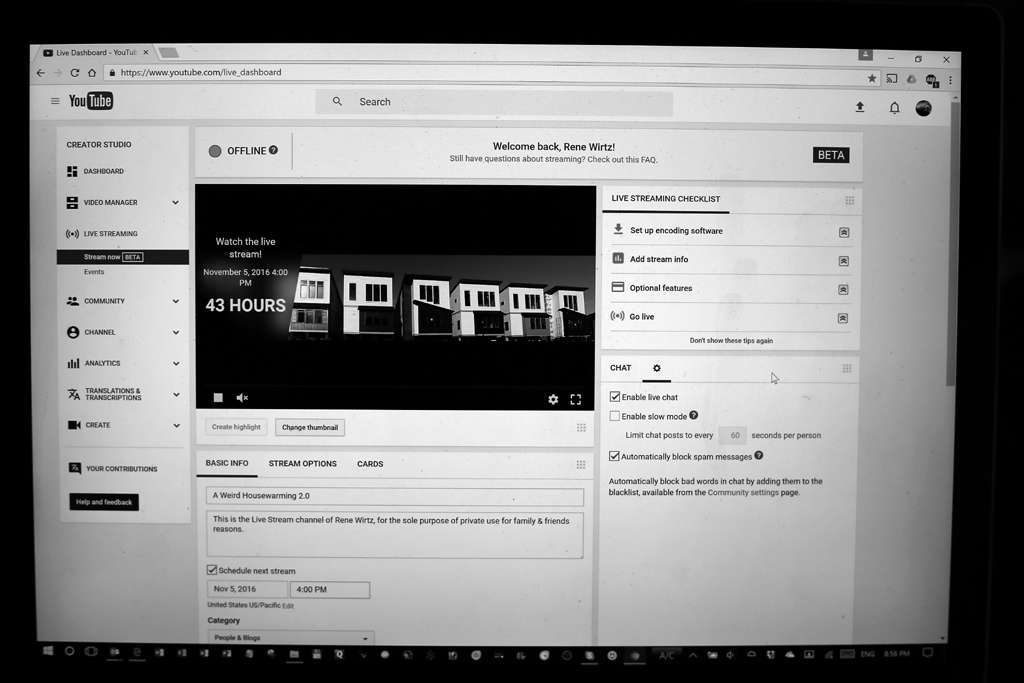Click the OFFLINE status help icon
1024x683 pixels.
(274, 150)
